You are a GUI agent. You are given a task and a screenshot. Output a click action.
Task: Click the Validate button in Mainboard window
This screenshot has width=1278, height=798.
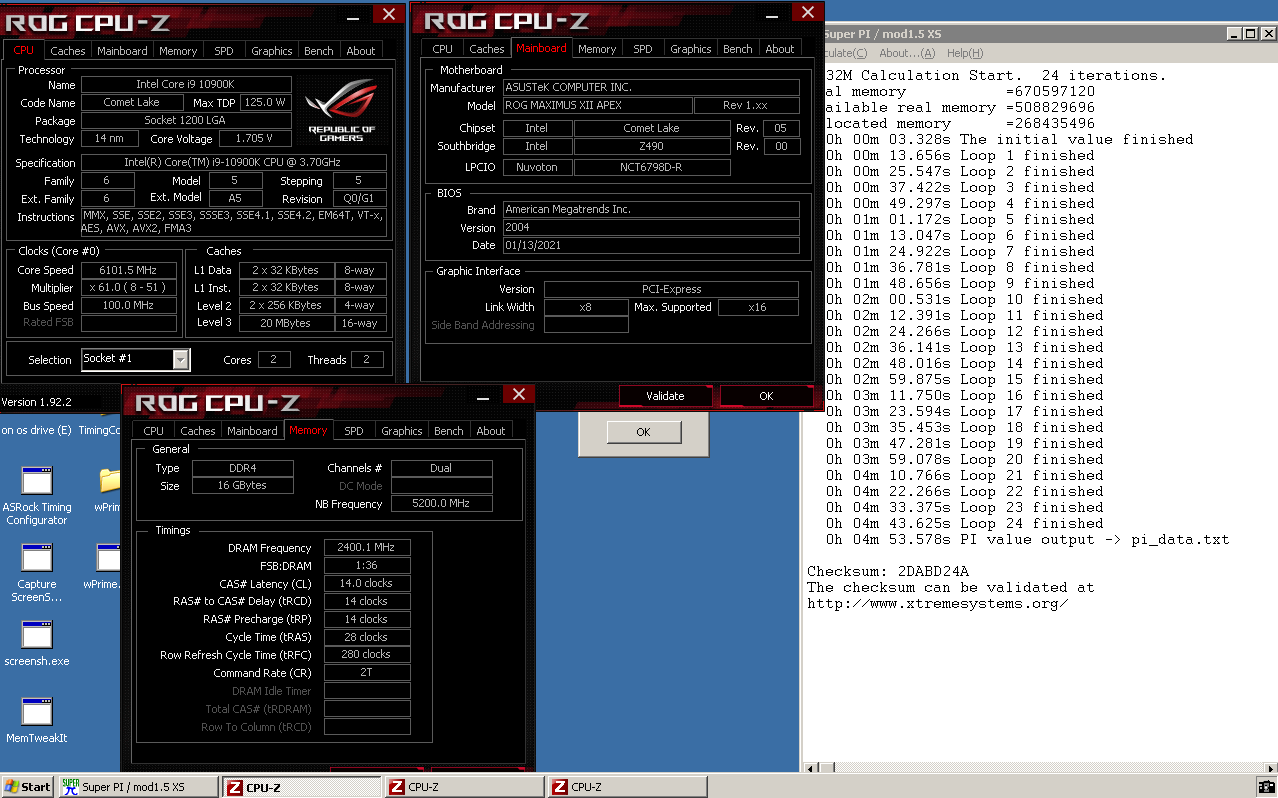click(665, 396)
